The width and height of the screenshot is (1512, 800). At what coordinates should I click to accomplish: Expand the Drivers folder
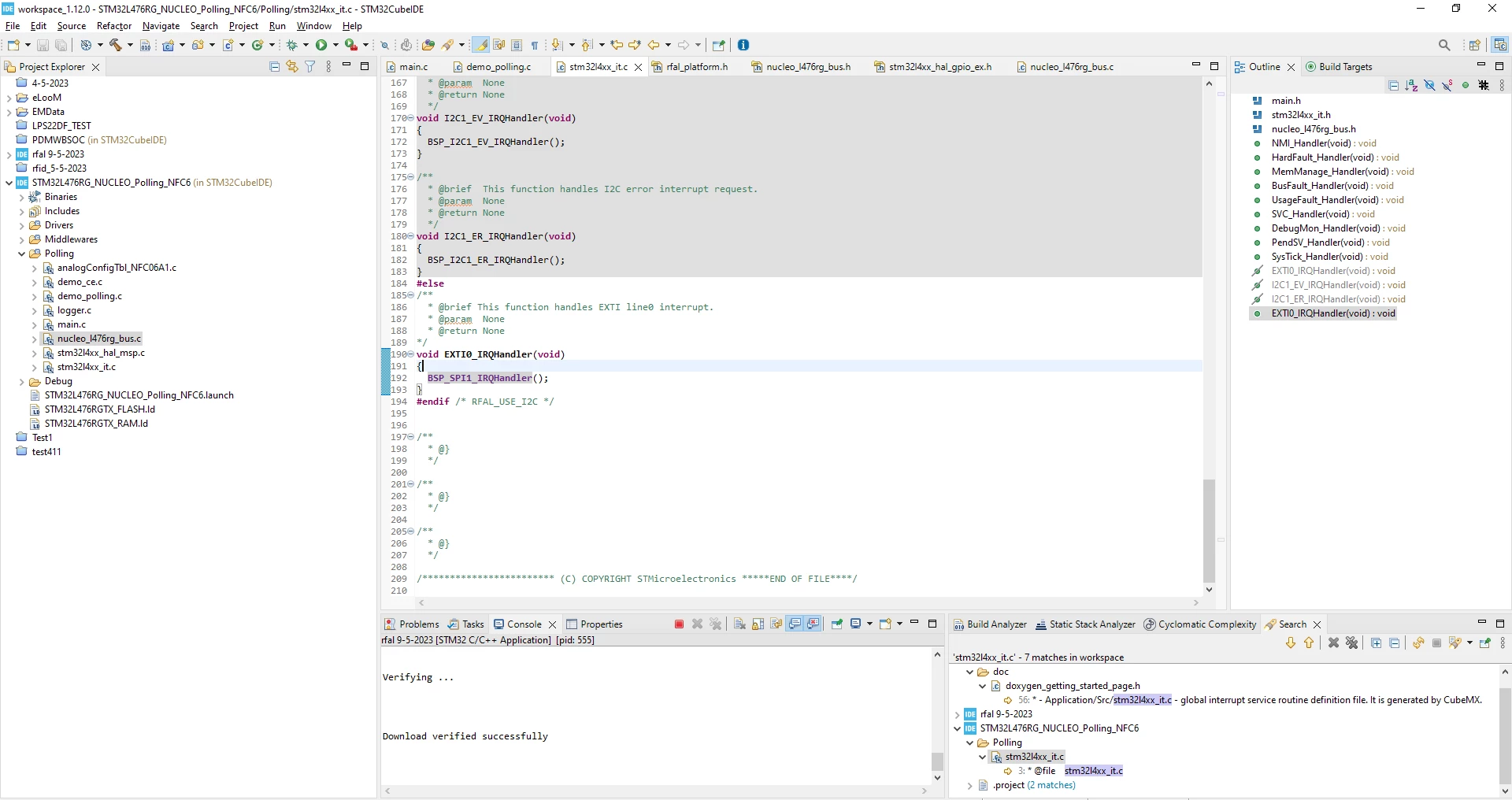pos(21,225)
